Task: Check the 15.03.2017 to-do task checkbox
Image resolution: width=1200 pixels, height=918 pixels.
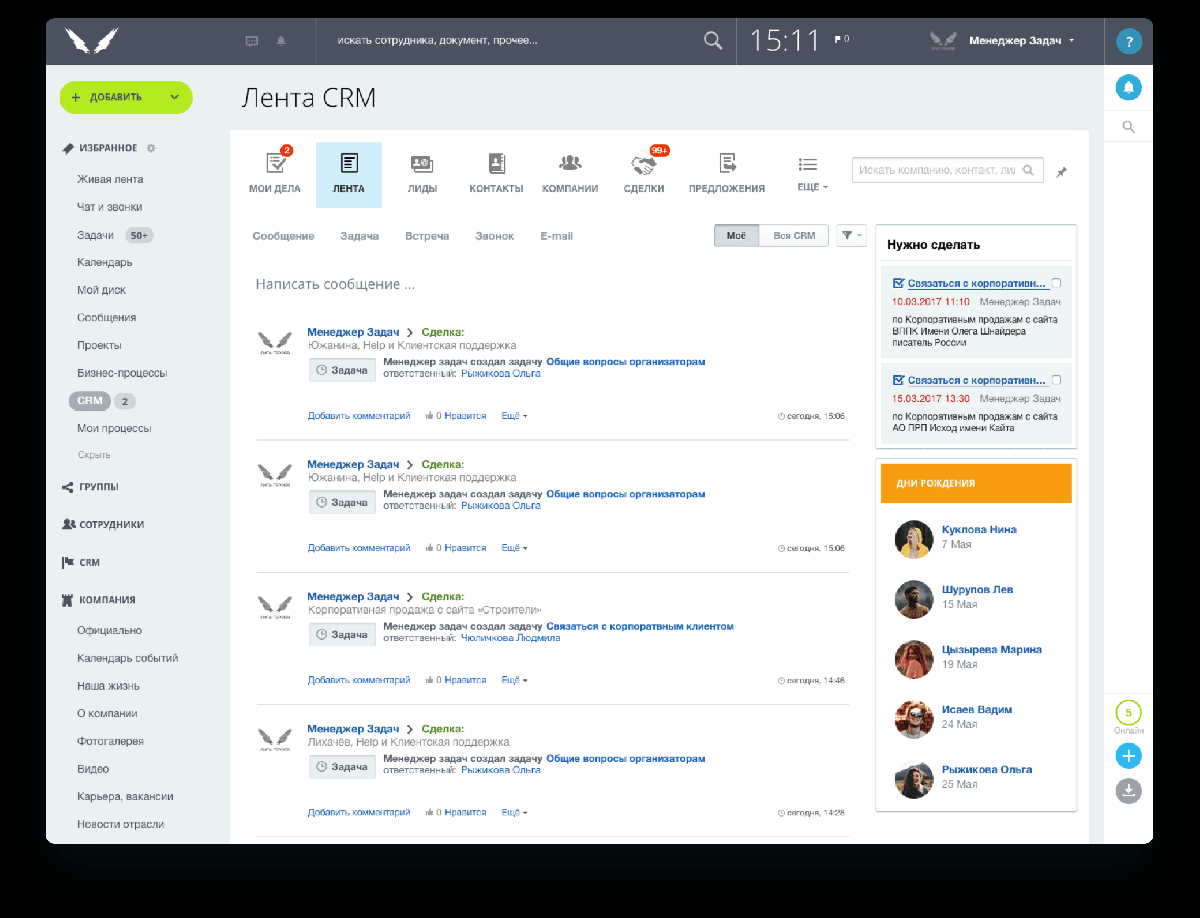Action: 1056,380
